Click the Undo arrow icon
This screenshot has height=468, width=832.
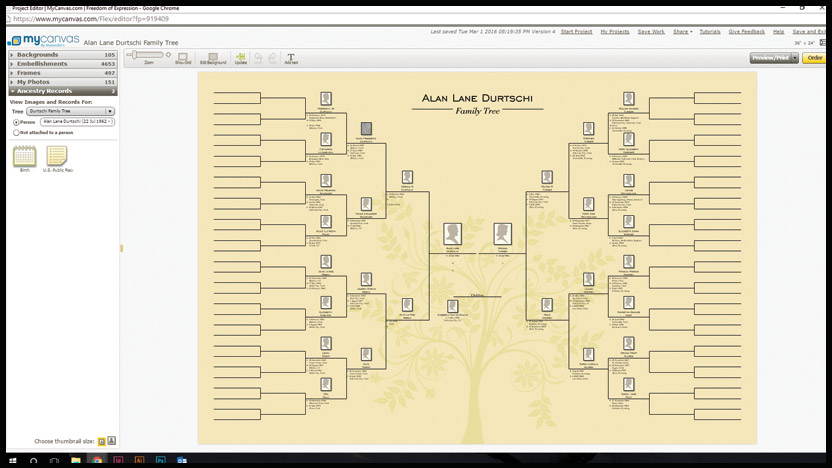[x=258, y=58]
